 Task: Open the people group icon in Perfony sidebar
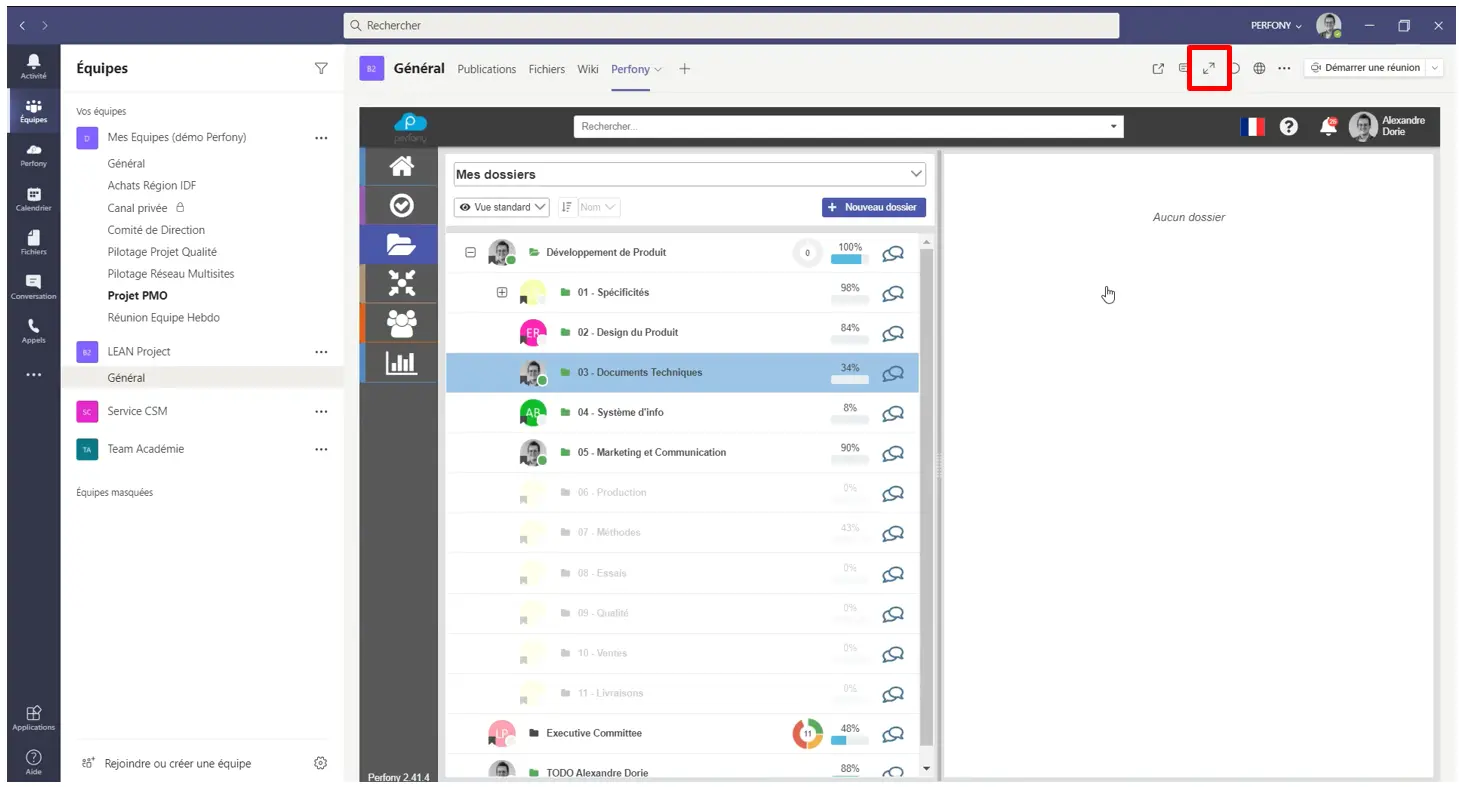pyautogui.click(x=400, y=323)
